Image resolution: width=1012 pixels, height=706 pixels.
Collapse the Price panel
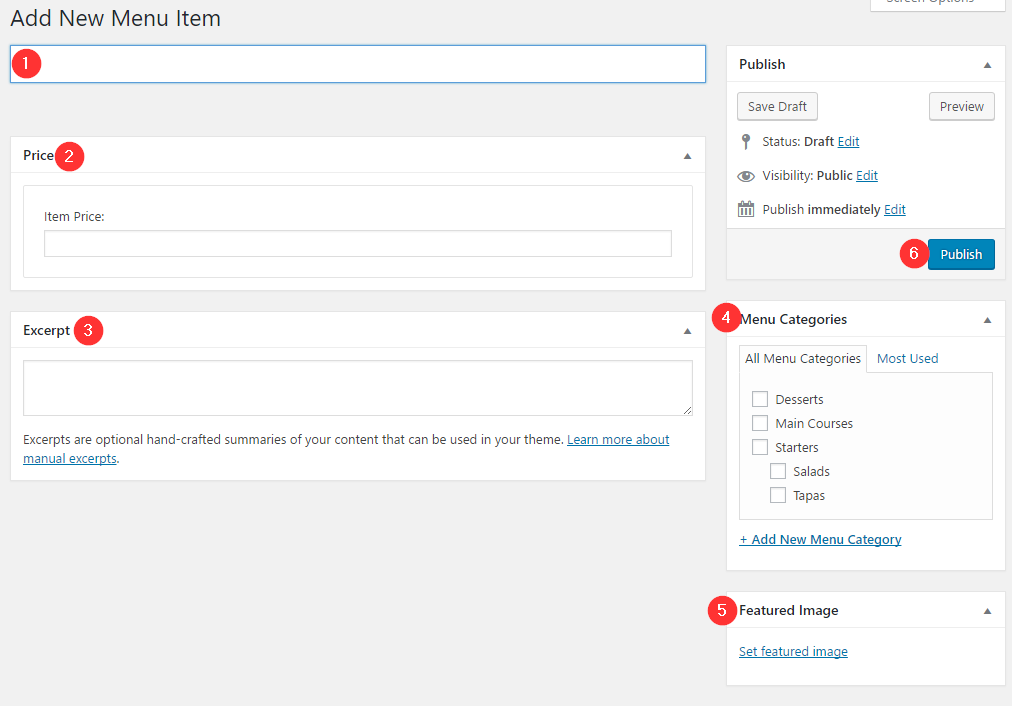point(687,156)
